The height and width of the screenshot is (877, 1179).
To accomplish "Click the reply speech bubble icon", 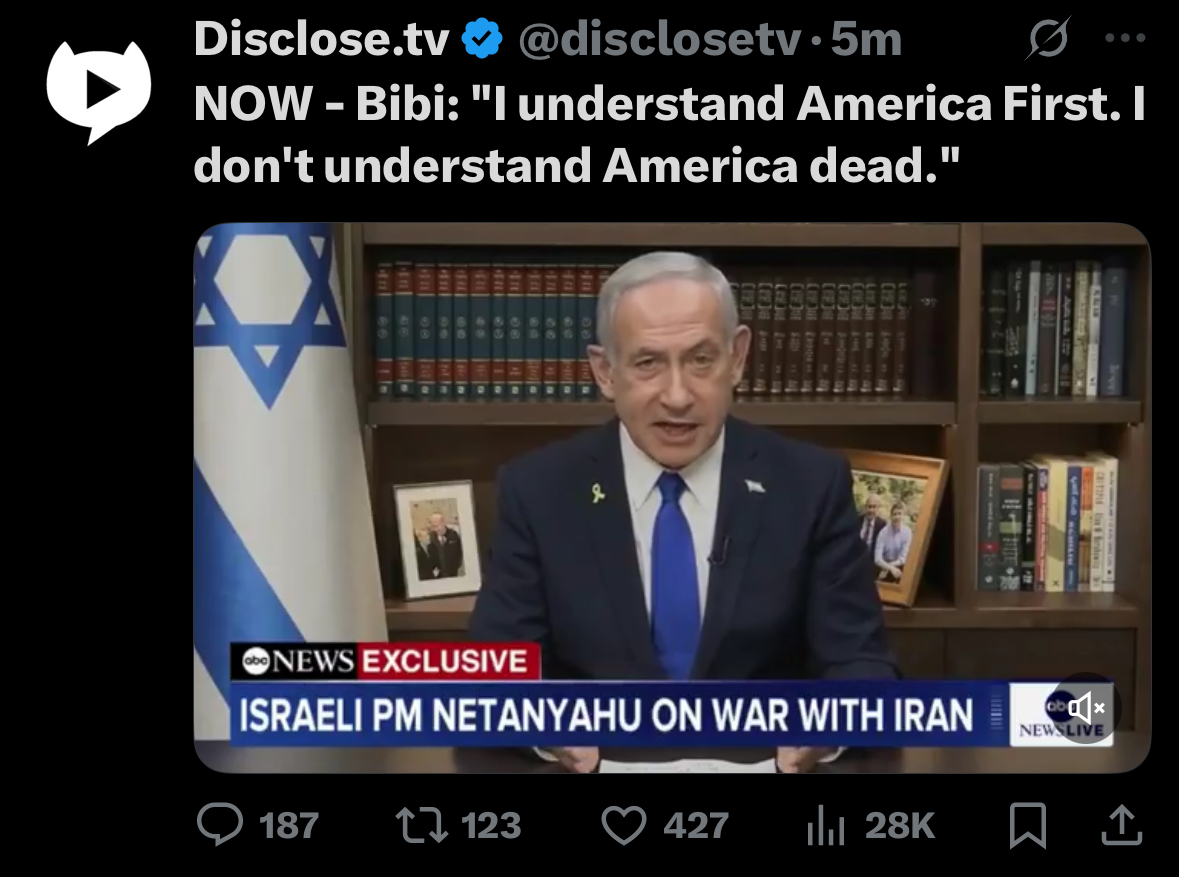I will click(x=220, y=824).
